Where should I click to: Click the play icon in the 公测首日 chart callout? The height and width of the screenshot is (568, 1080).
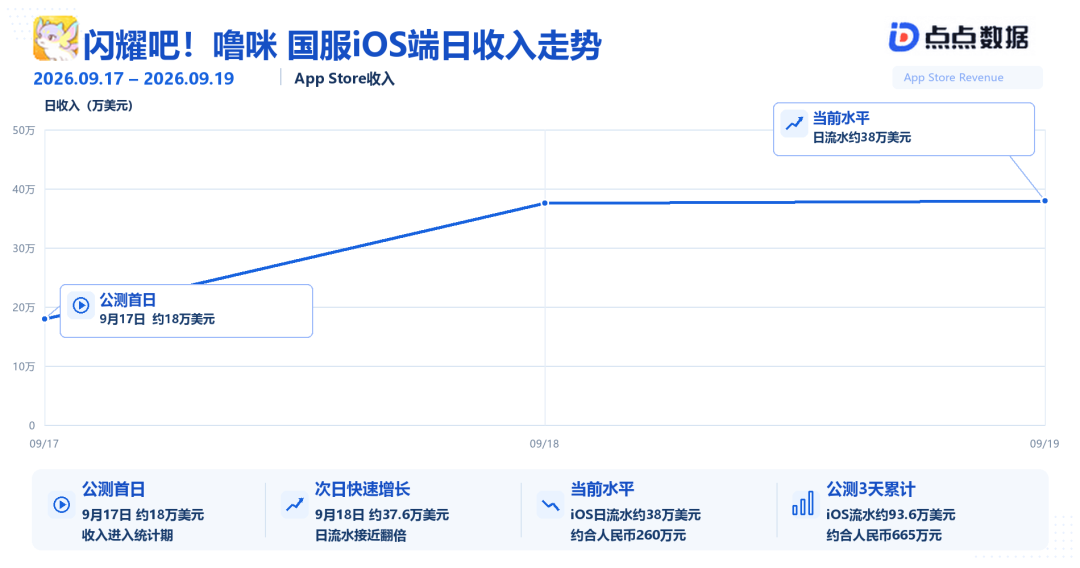click(x=81, y=305)
